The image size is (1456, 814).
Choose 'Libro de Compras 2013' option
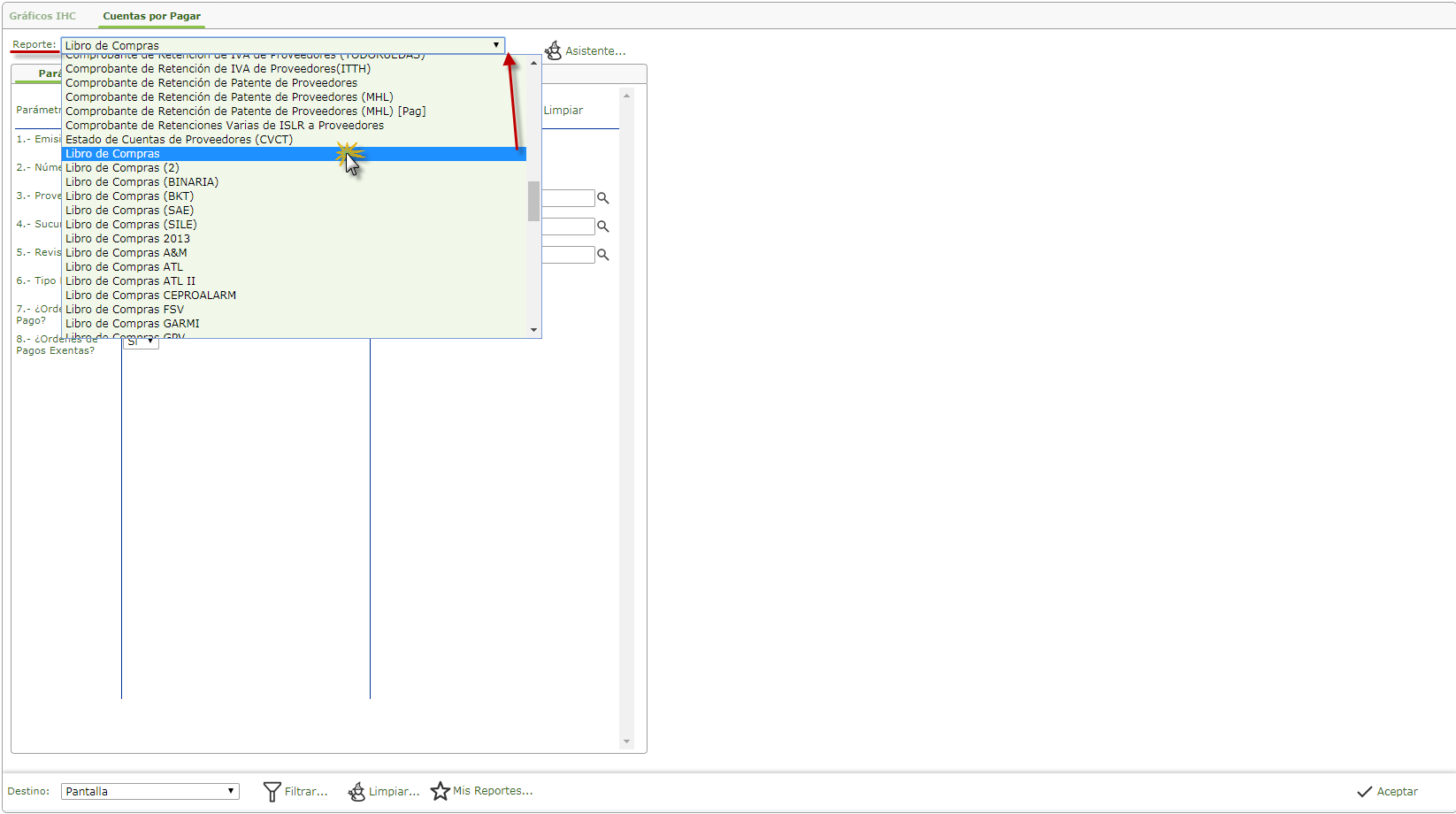pyautogui.click(x=127, y=239)
